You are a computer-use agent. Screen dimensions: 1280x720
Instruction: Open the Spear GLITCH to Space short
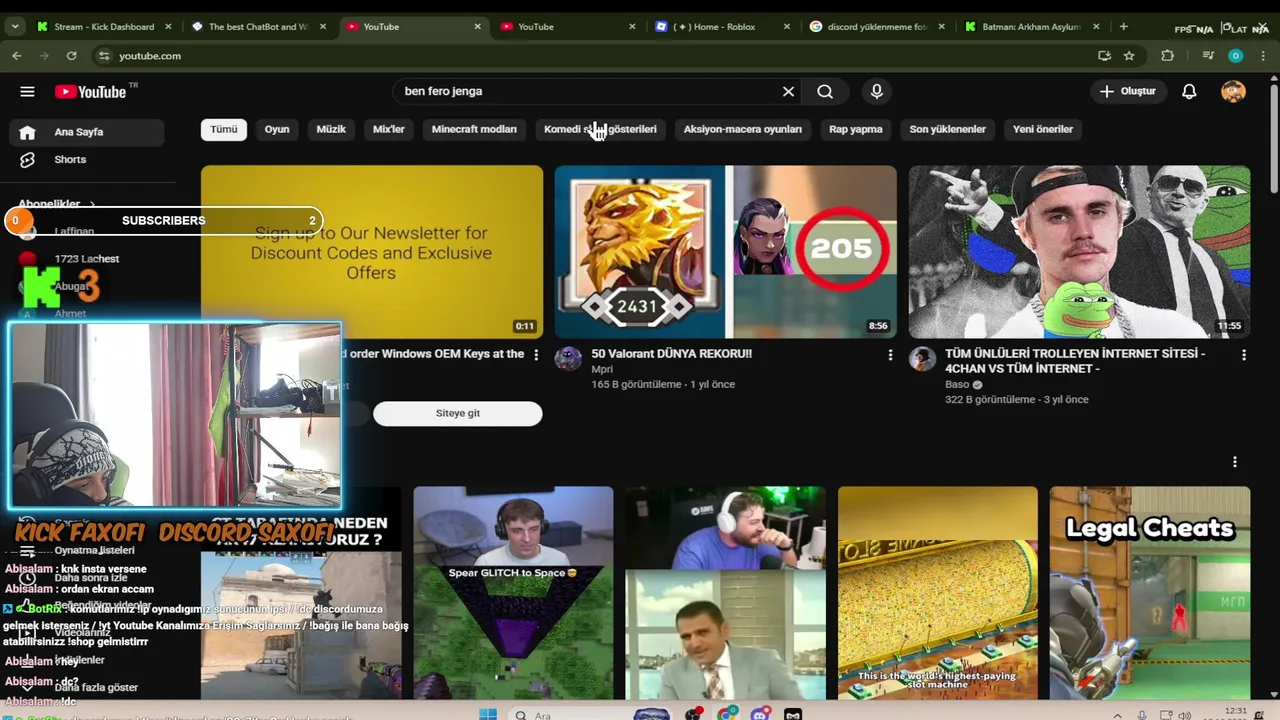click(x=513, y=593)
